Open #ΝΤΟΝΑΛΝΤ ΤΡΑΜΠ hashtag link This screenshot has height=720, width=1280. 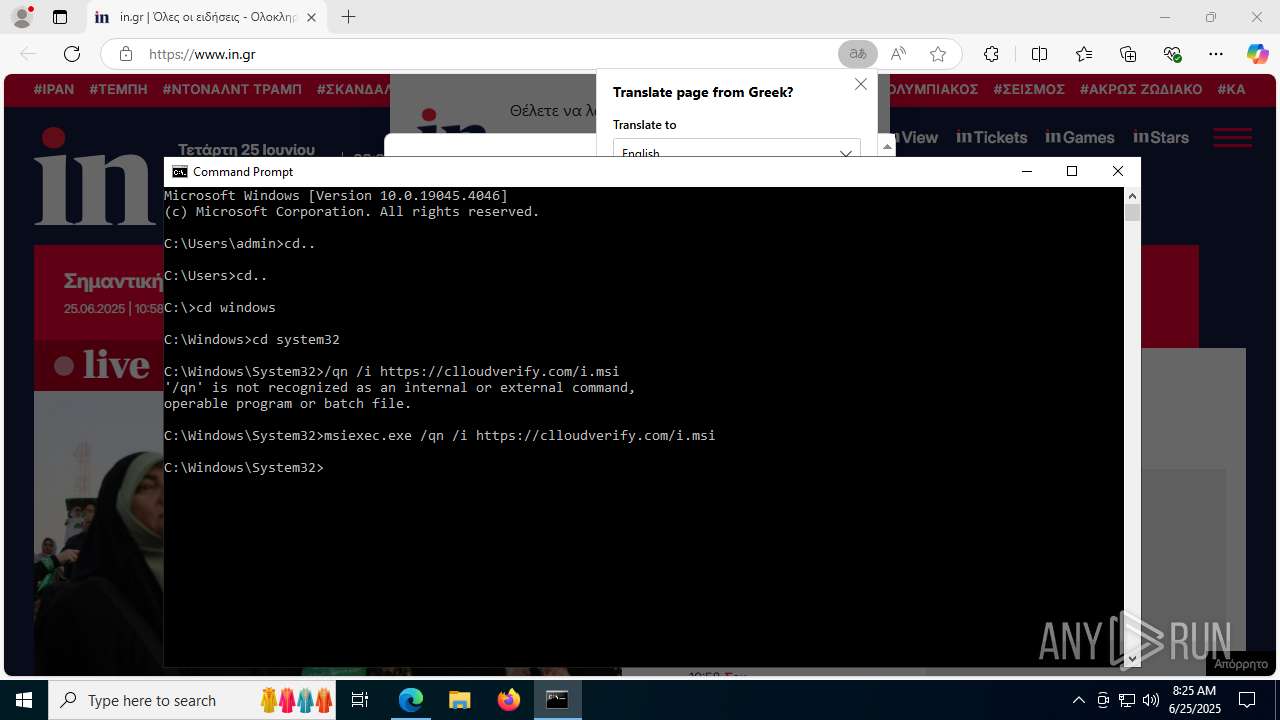pyautogui.click(x=232, y=89)
